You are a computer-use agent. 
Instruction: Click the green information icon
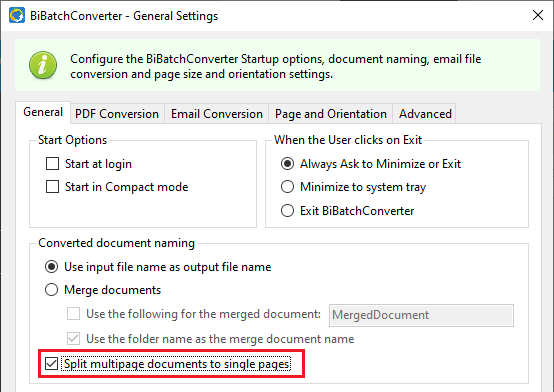point(43,65)
